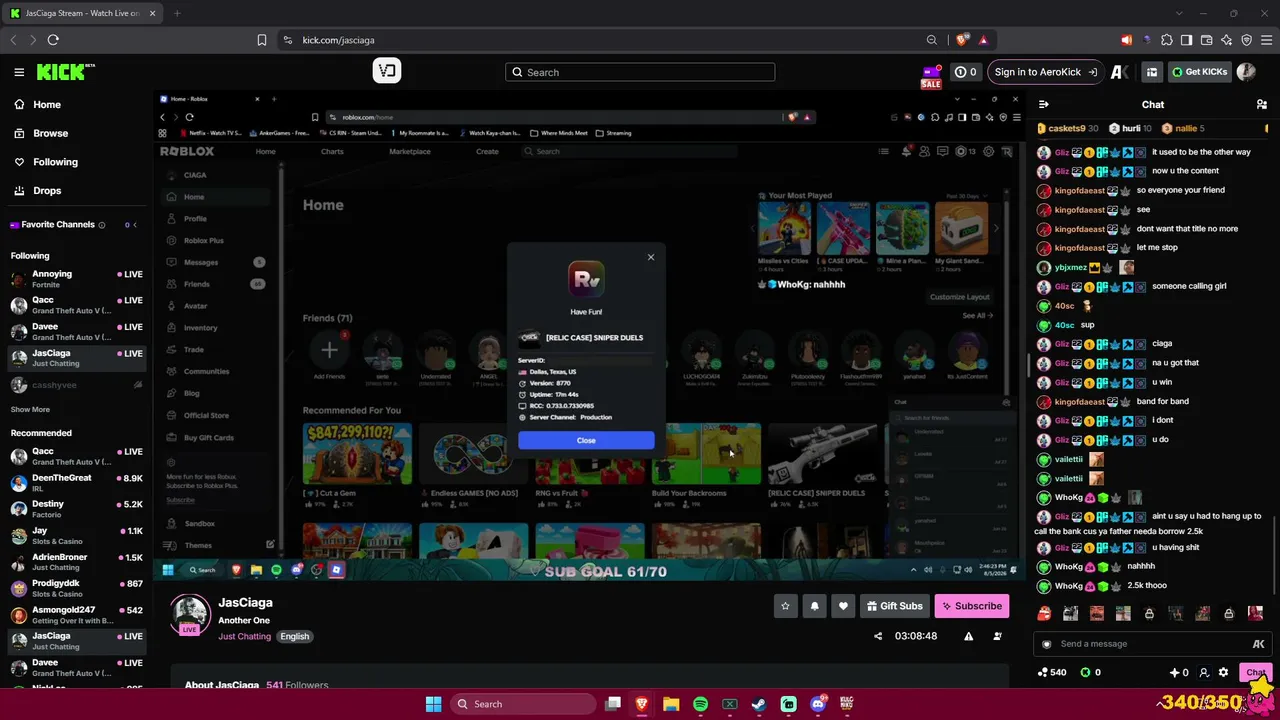
Task: Open the Brave Shields icon
Action: pos(962,40)
